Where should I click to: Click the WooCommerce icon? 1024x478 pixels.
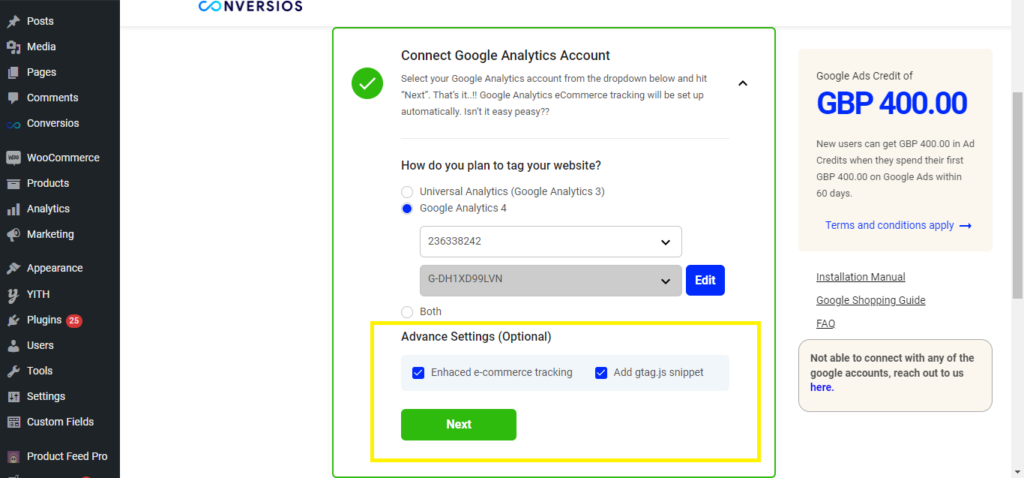13,158
